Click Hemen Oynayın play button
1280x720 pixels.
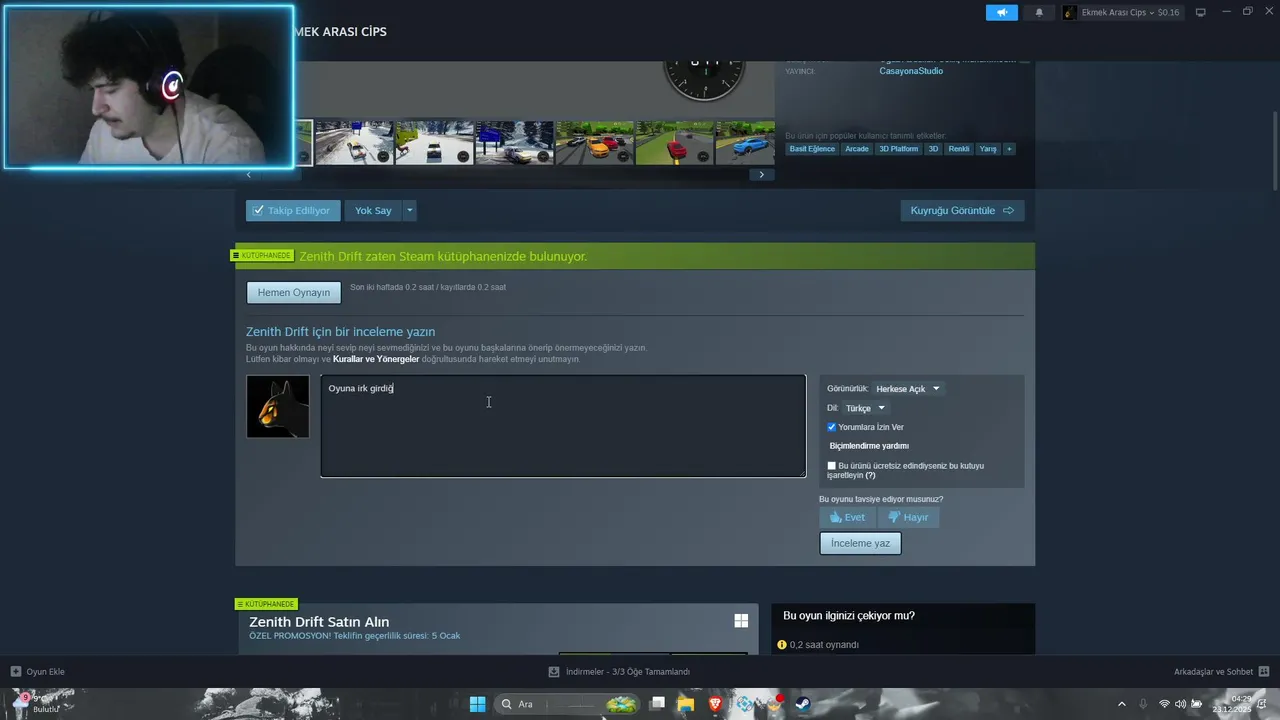pos(294,292)
